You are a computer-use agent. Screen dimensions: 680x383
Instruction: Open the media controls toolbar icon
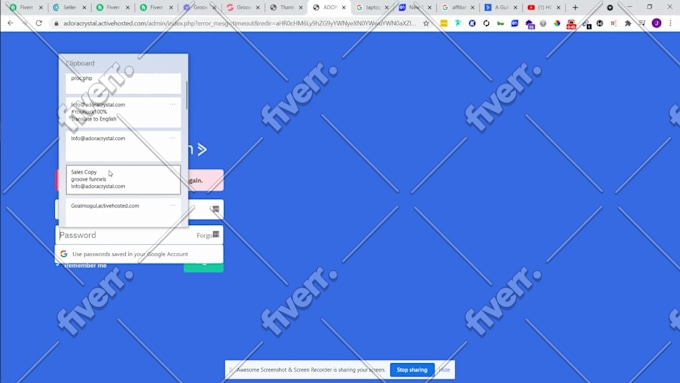642,23
